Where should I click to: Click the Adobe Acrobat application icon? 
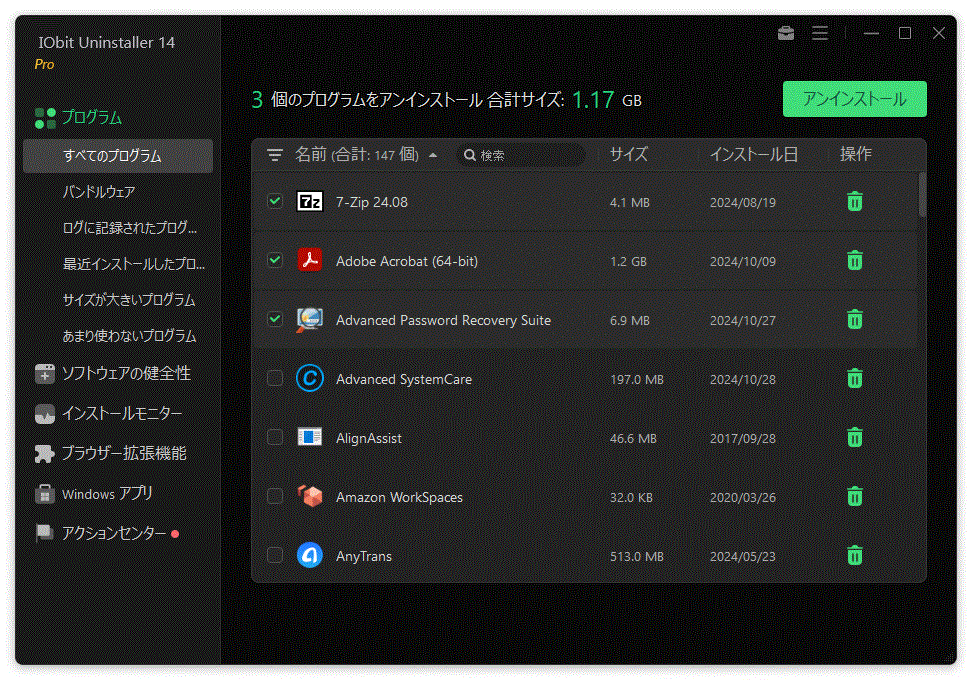coord(310,260)
